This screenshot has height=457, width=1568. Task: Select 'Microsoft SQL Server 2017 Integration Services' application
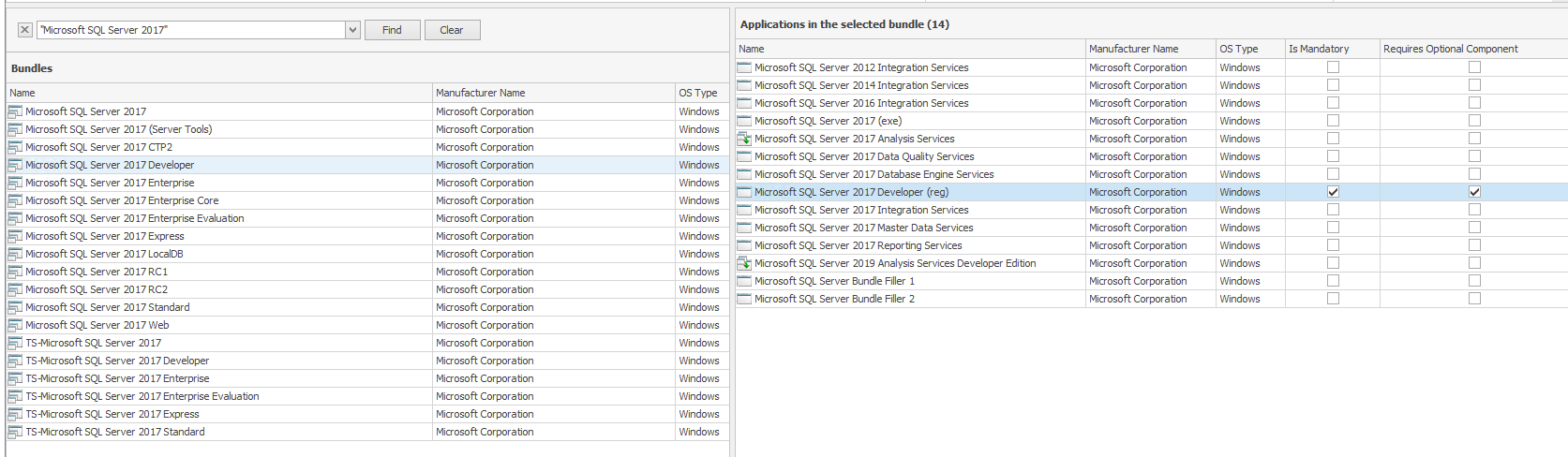click(x=1152, y=210)
